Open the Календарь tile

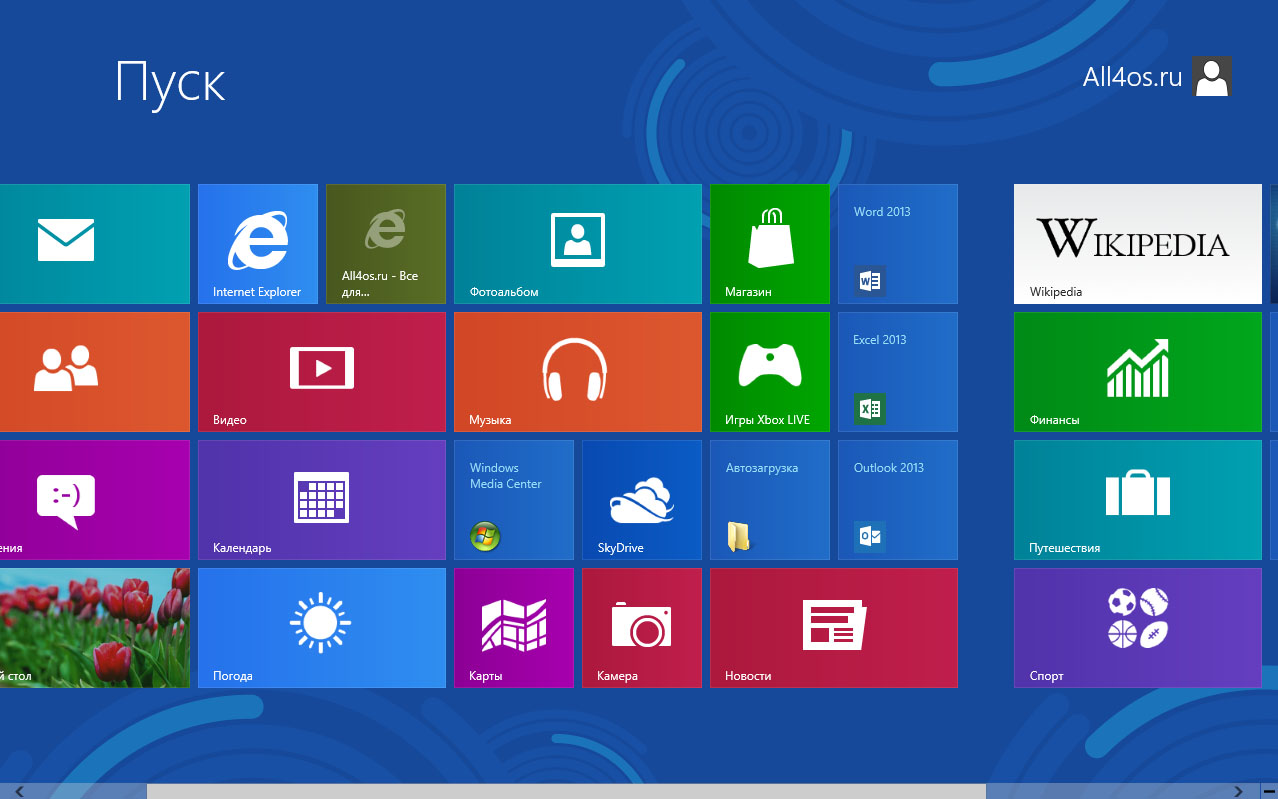point(322,500)
